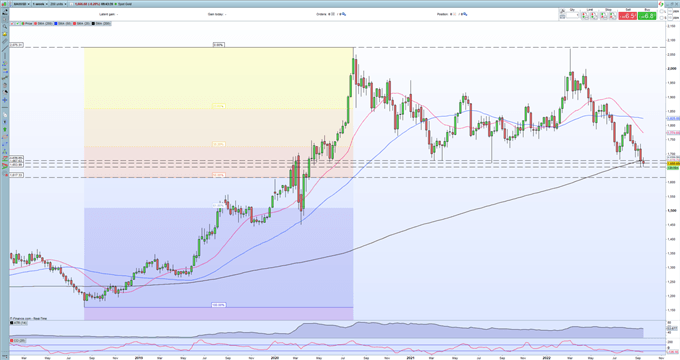Screen dimensions: 680x360
Task: Click the second Stop order icon
Action: pos(613,16)
